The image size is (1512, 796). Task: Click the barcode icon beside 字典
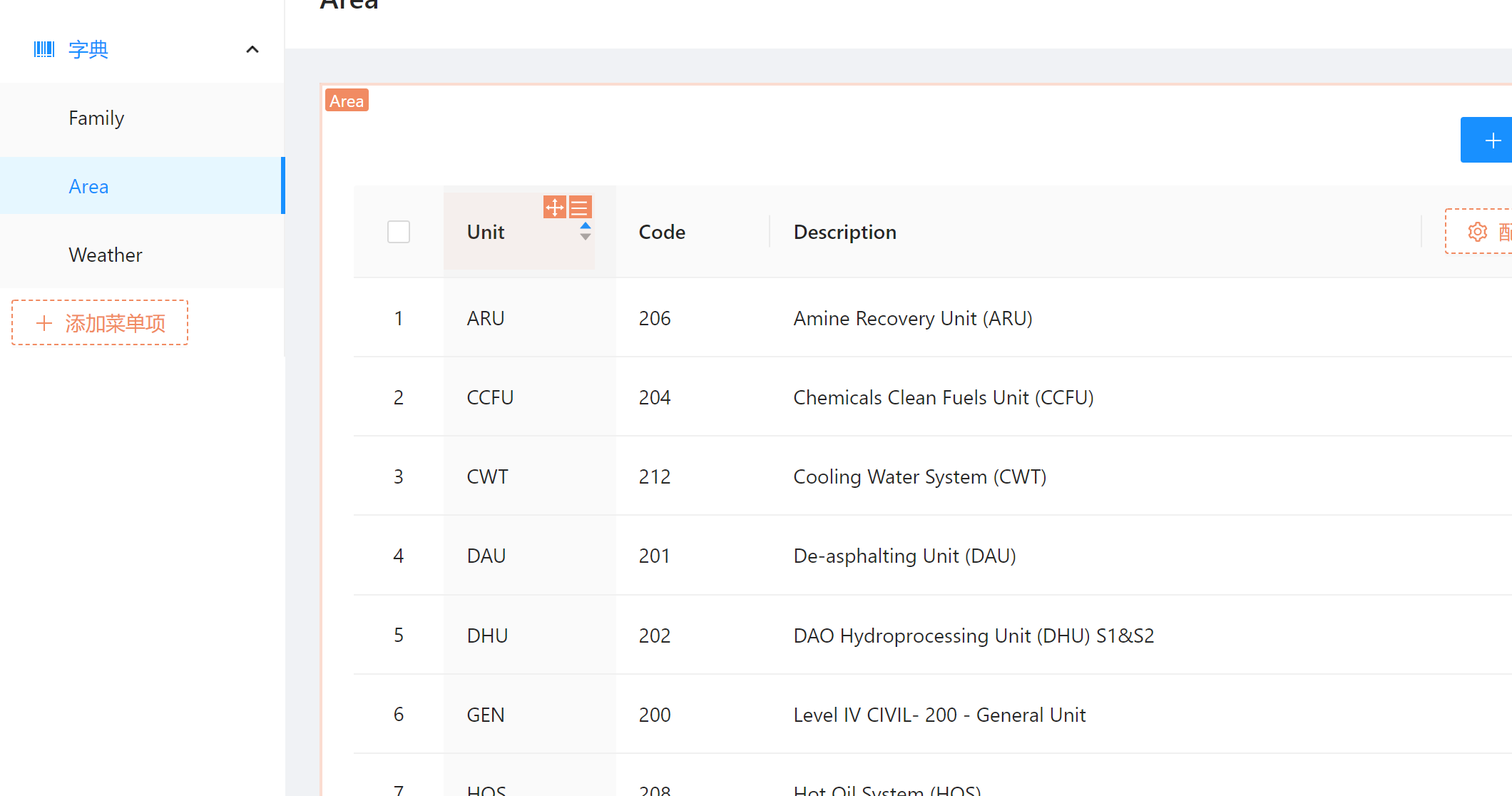tap(44, 49)
